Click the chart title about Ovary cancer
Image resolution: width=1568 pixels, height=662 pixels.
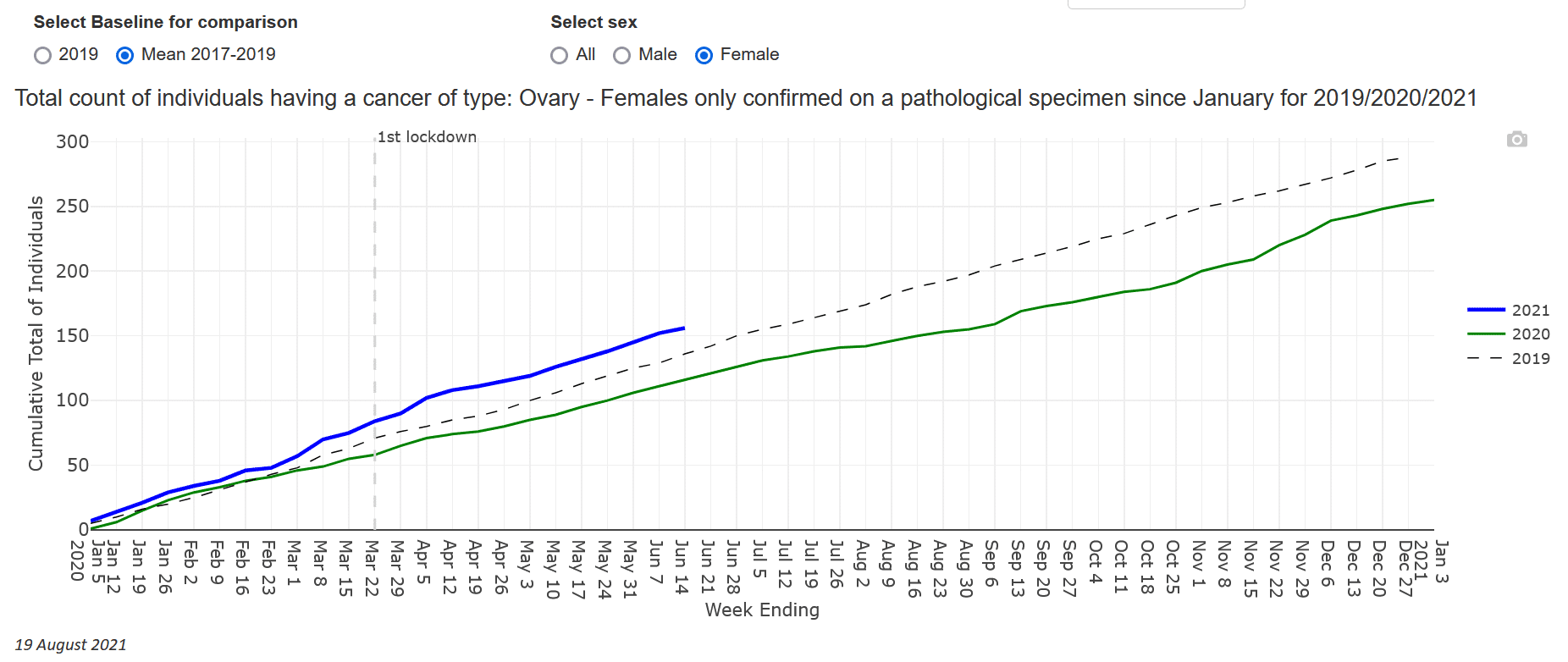tap(745, 98)
